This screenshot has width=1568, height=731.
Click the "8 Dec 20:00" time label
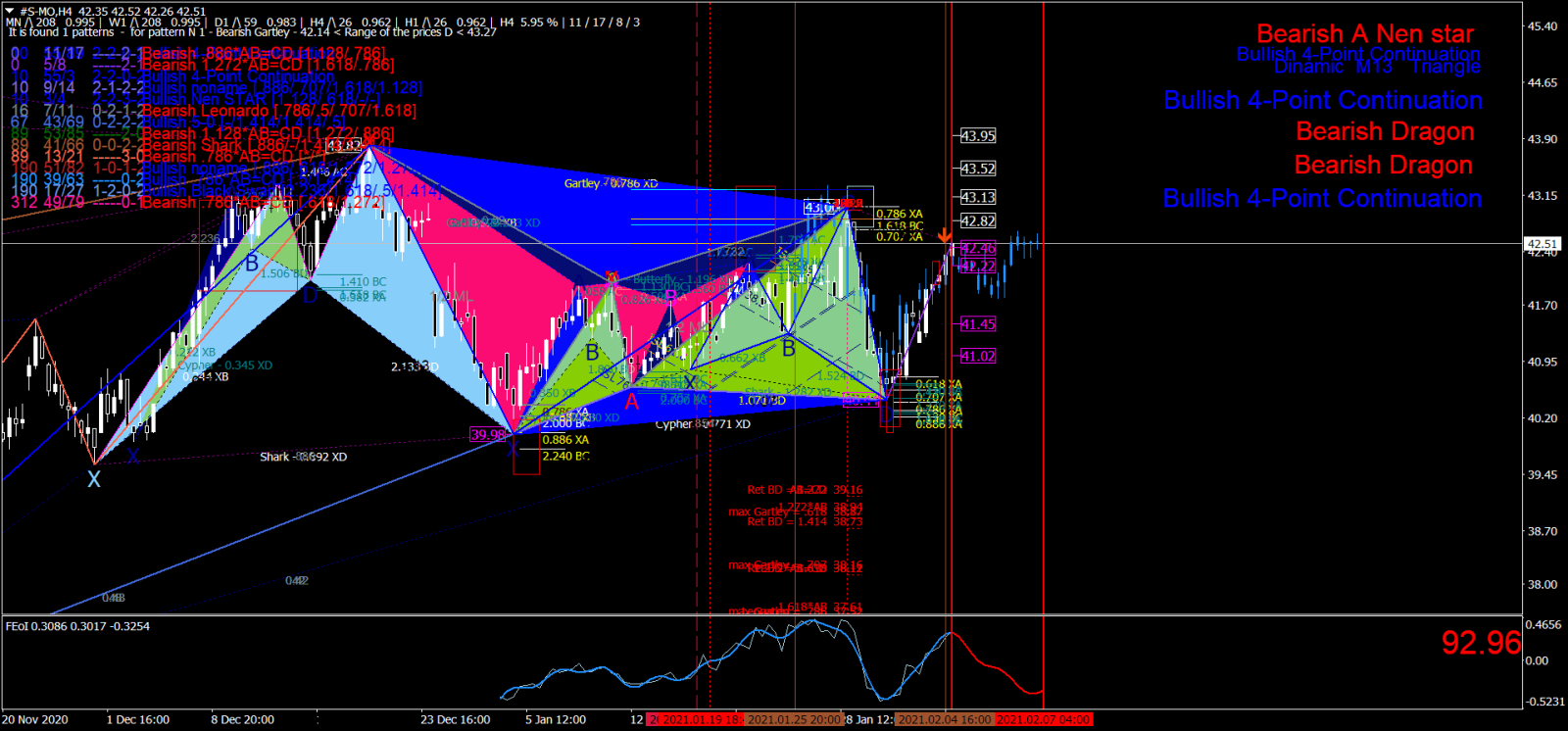[243, 720]
